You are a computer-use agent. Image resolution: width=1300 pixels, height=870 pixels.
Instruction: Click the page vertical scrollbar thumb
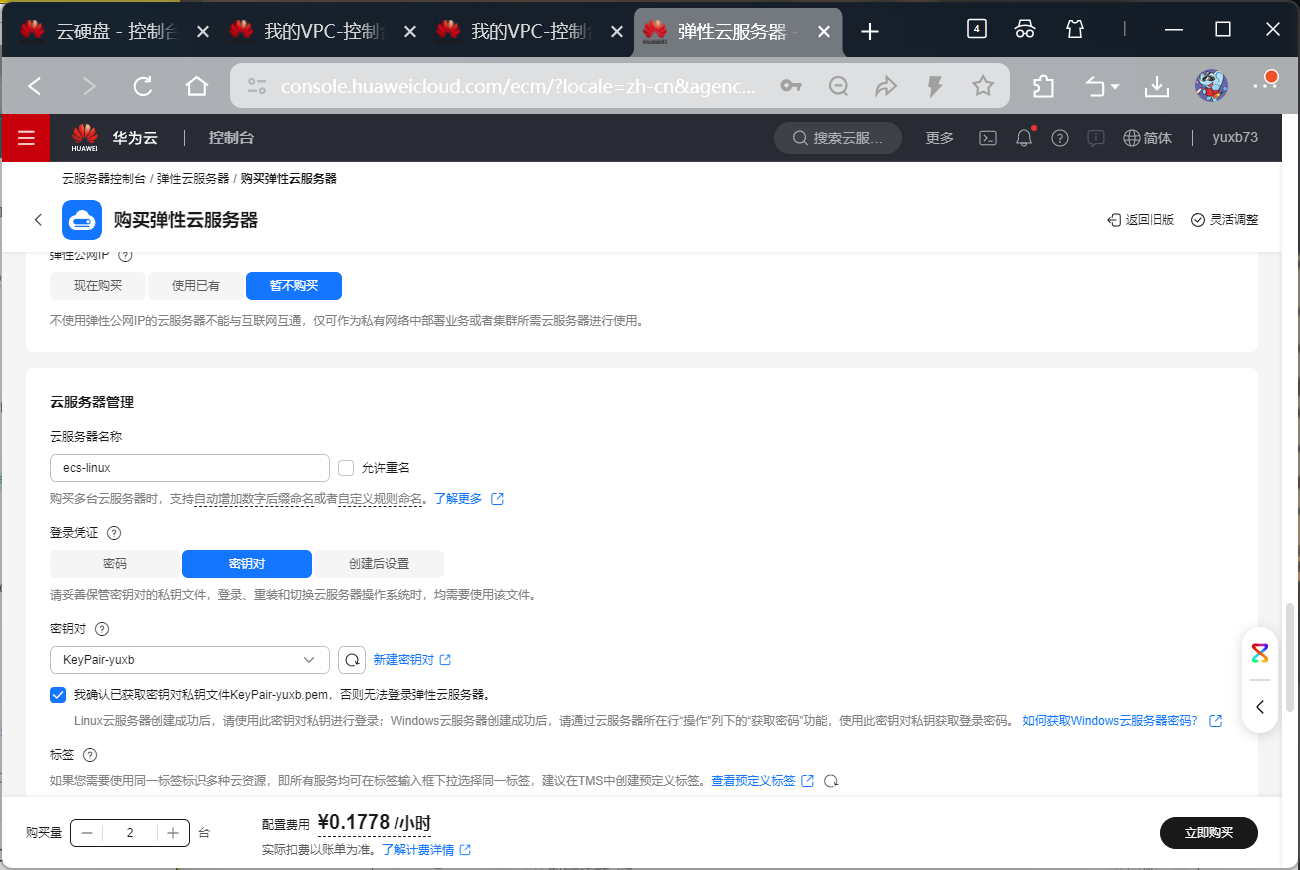[x=1292, y=656]
